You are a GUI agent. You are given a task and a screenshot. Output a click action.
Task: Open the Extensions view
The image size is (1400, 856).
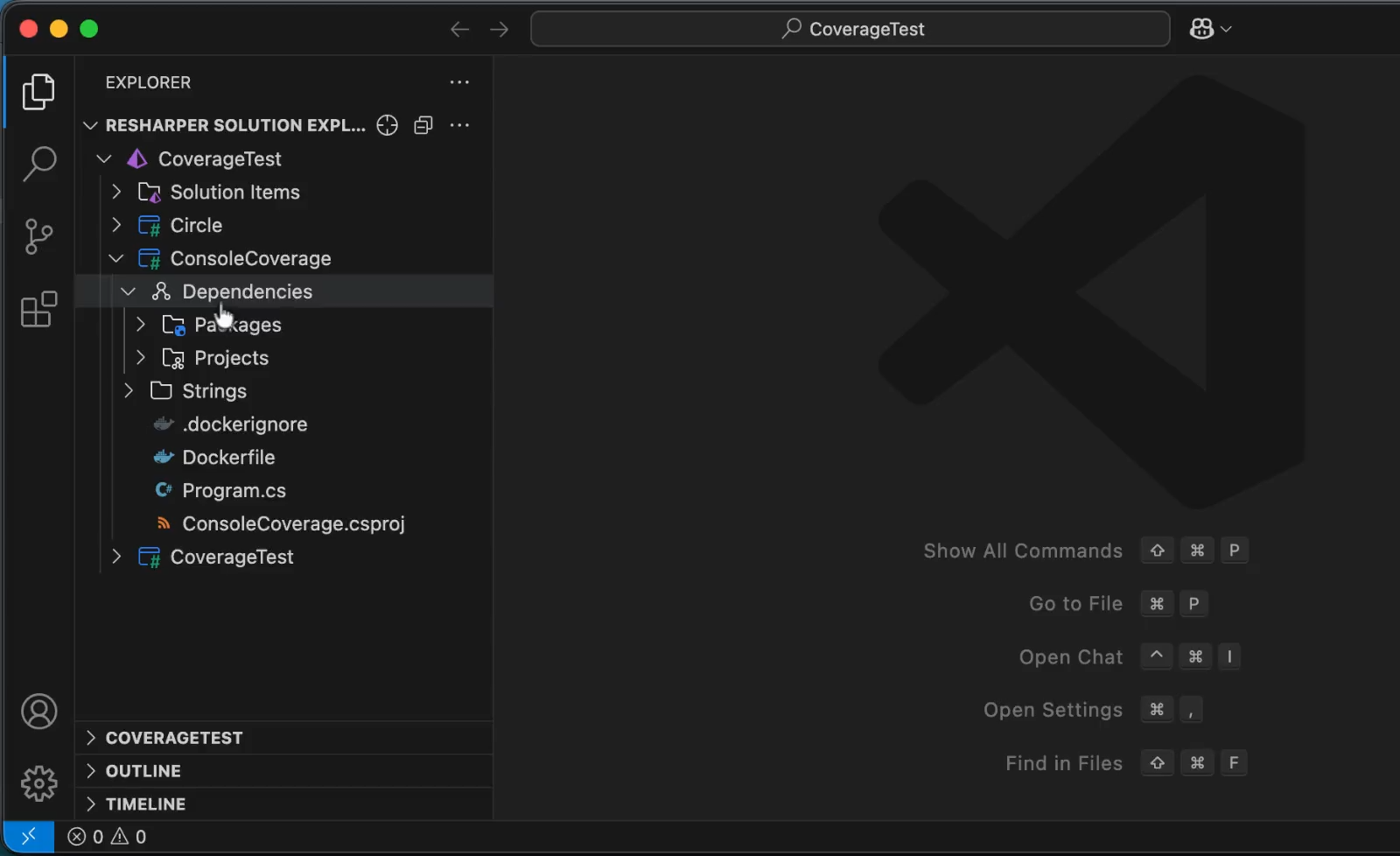pos(38,310)
